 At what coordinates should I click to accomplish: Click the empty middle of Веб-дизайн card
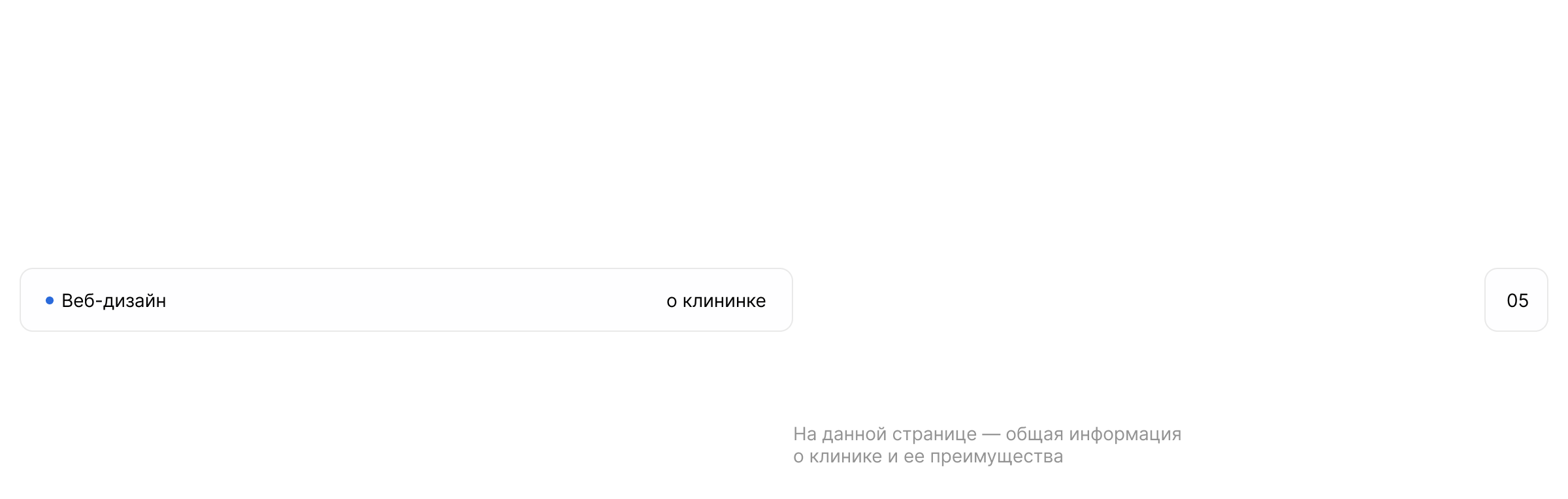coord(412,300)
